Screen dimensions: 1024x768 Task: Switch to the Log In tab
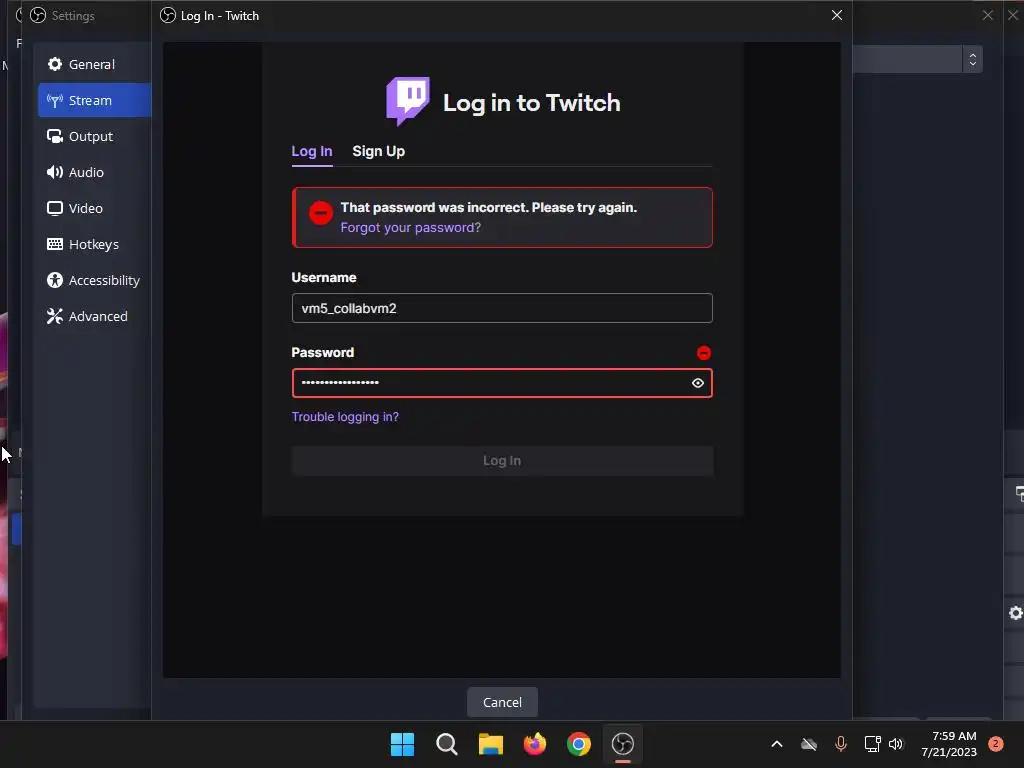pyautogui.click(x=312, y=152)
